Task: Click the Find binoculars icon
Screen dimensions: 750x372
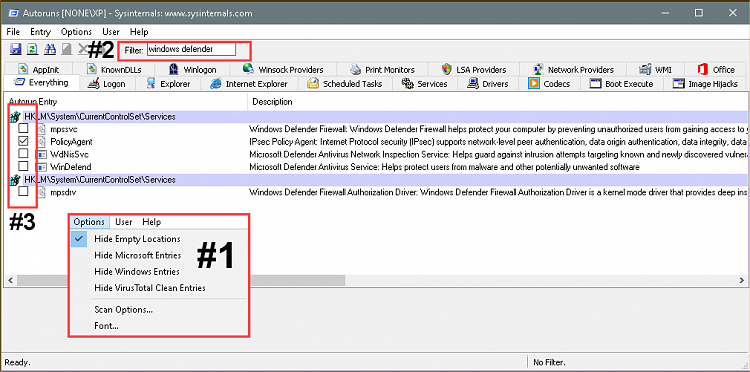Action: coord(50,49)
